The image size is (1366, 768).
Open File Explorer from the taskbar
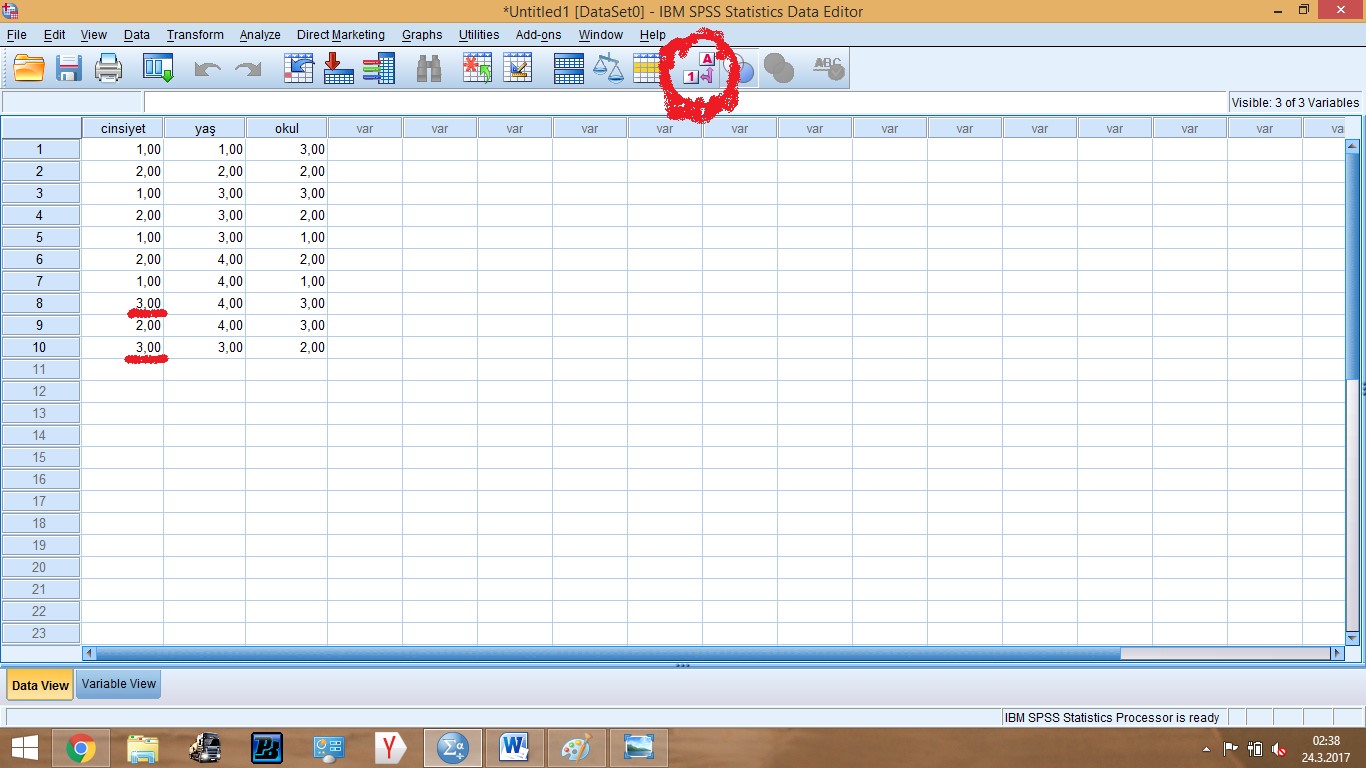click(142, 748)
